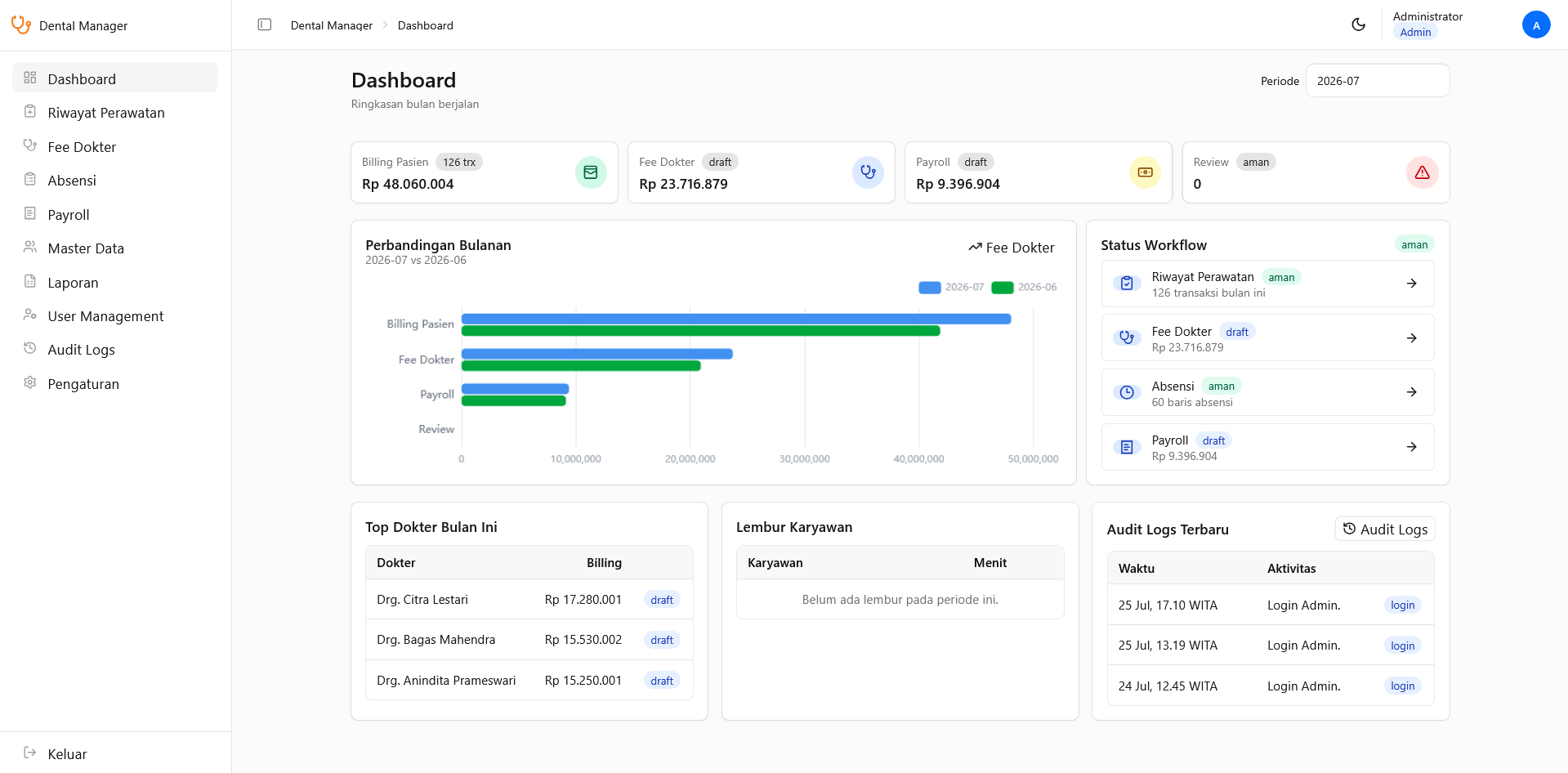Click the Rp 48.060.004 billing amount
This screenshot has width=1568, height=773.
(x=408, y=184)
